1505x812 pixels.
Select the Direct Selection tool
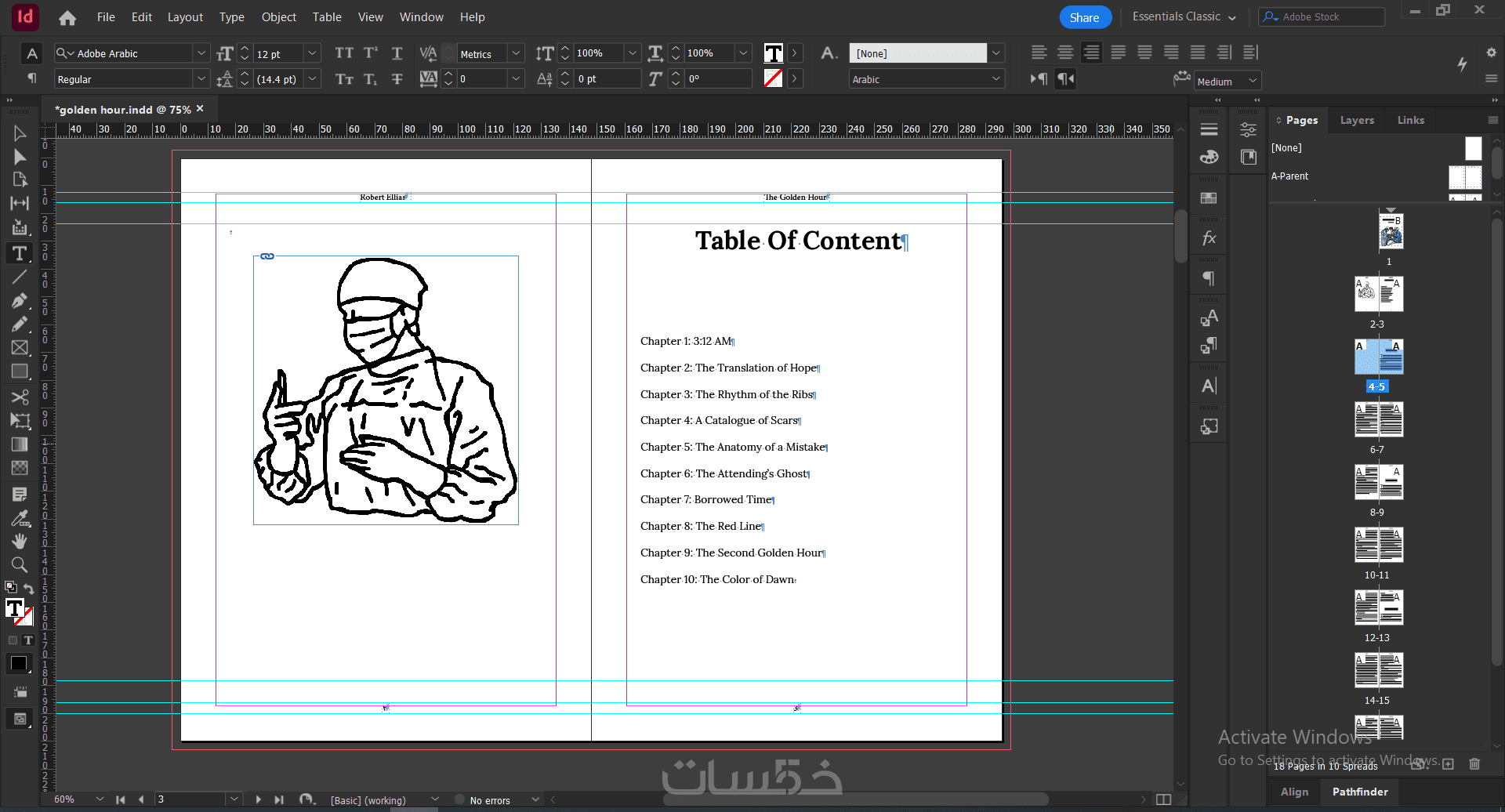(20, 157)
